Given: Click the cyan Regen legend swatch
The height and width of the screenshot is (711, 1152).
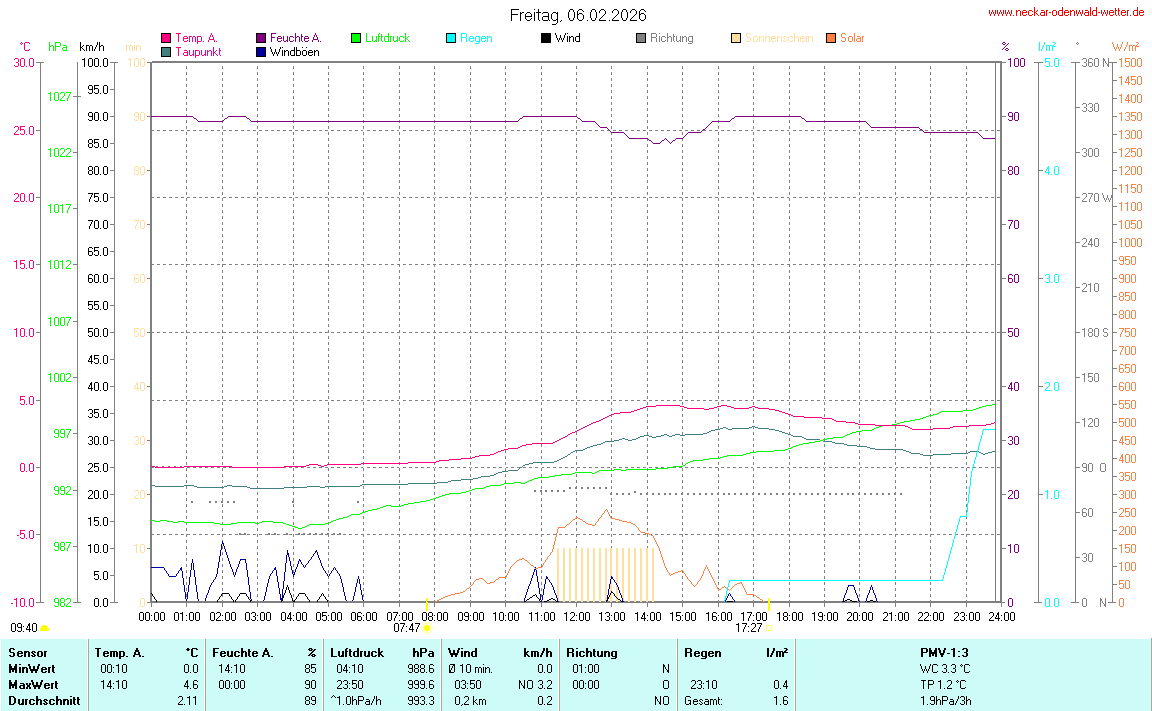Looking at the screenshot, I should (x=451, y=38).
